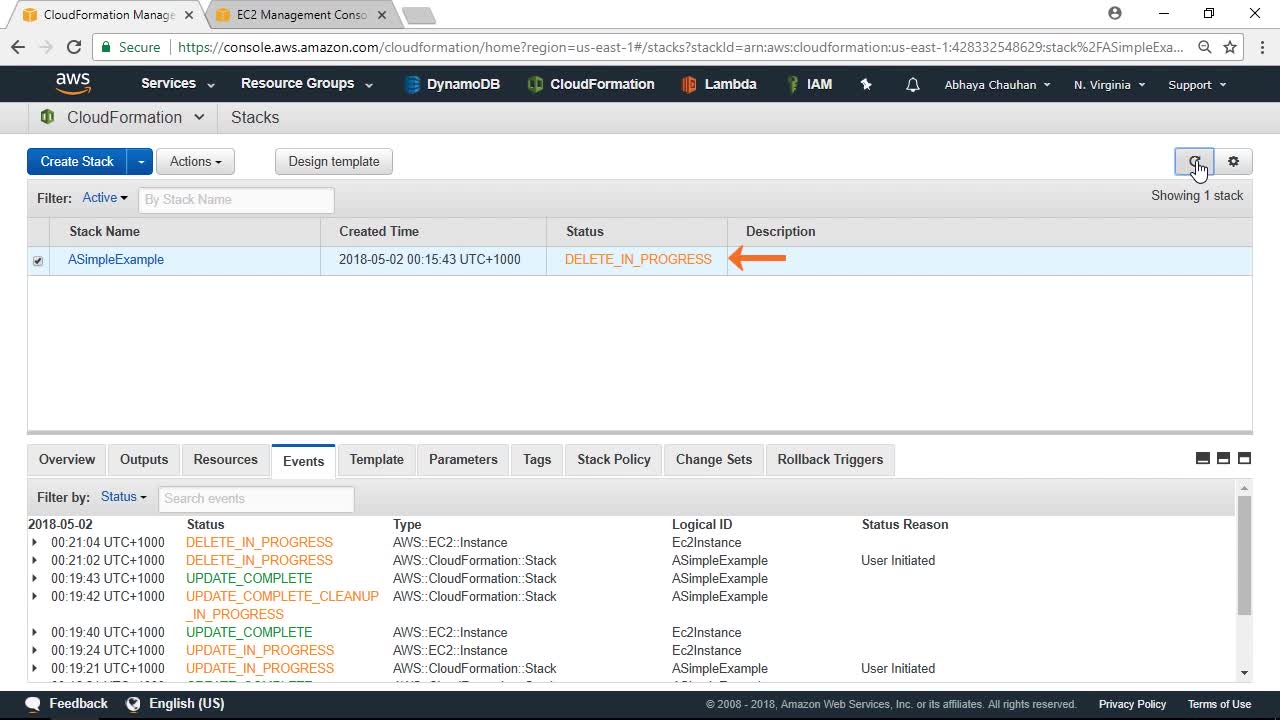Open the Status filter for events
This screenshot has width=1280, height=720.
point(124,497)
